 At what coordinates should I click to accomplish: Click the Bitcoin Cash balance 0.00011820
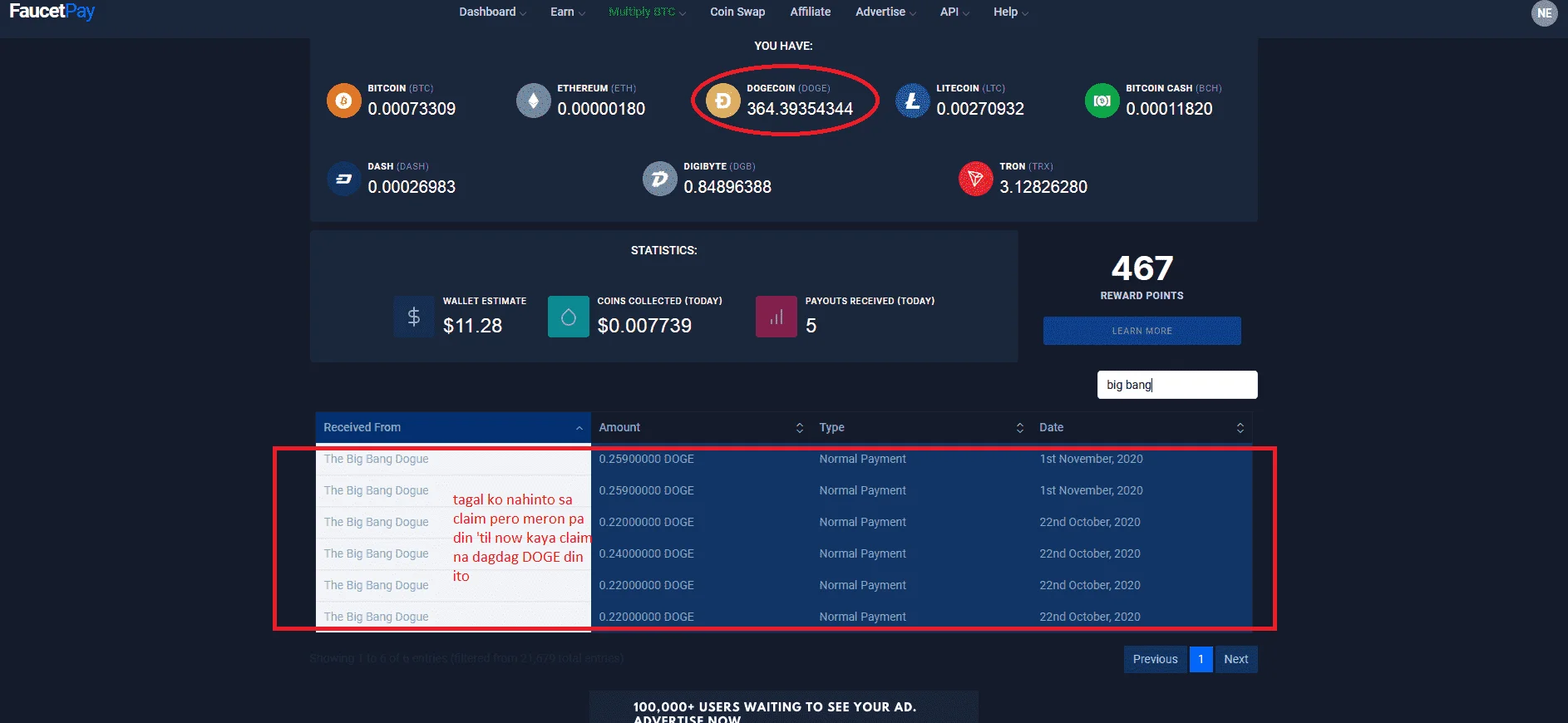[1169, 109]
